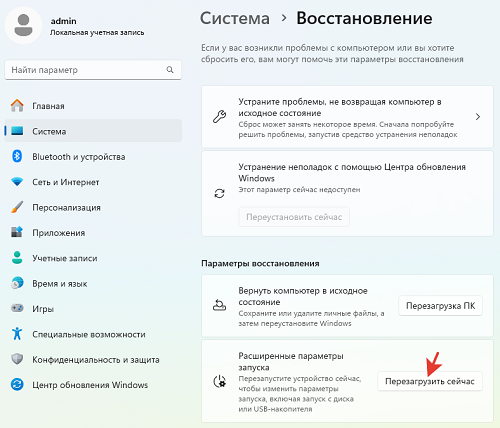Click the paintbrush icon for Персонализация

click(x=17, y=207)
